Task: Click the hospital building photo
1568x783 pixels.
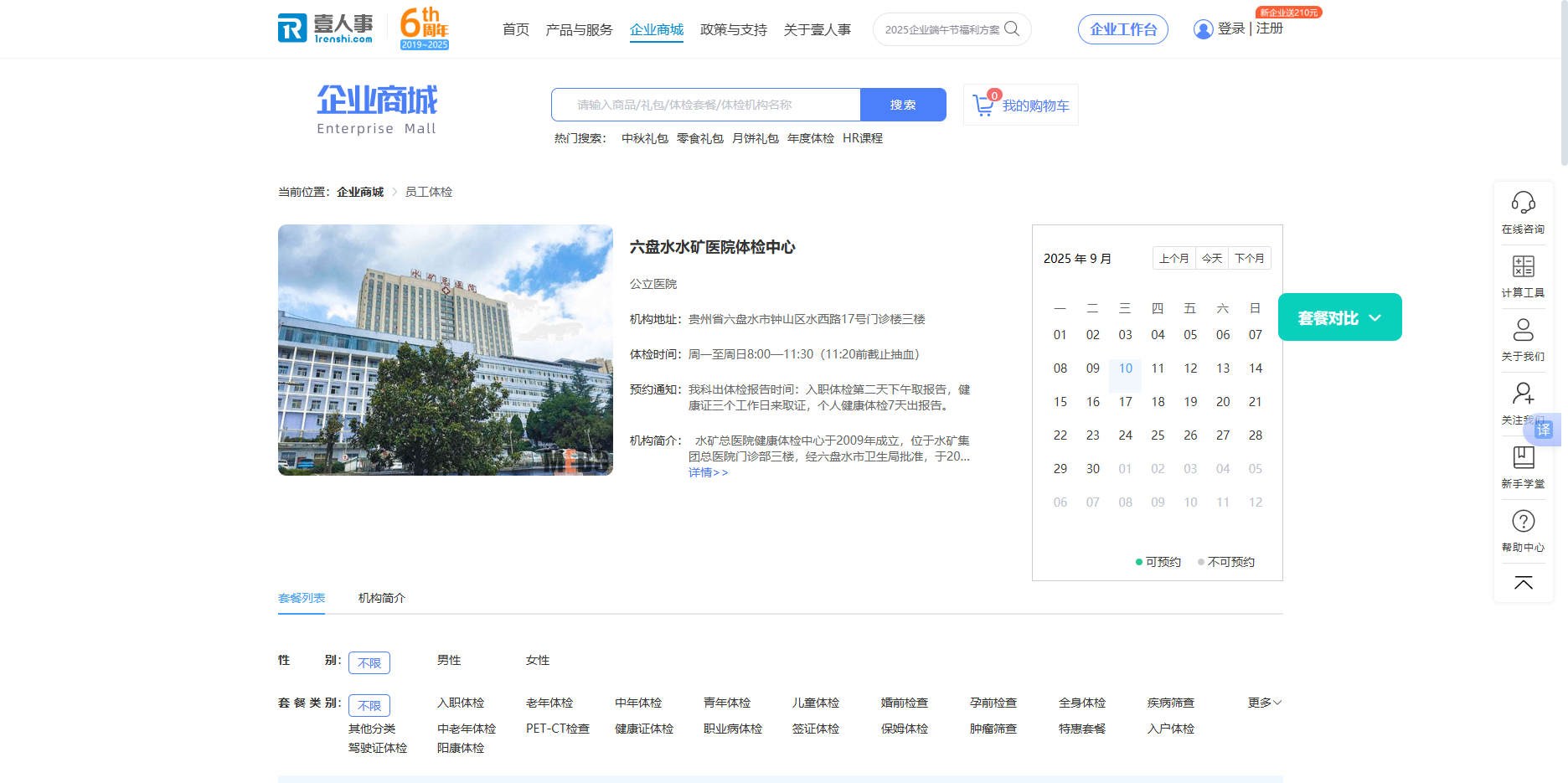Action: click(446, 350)
